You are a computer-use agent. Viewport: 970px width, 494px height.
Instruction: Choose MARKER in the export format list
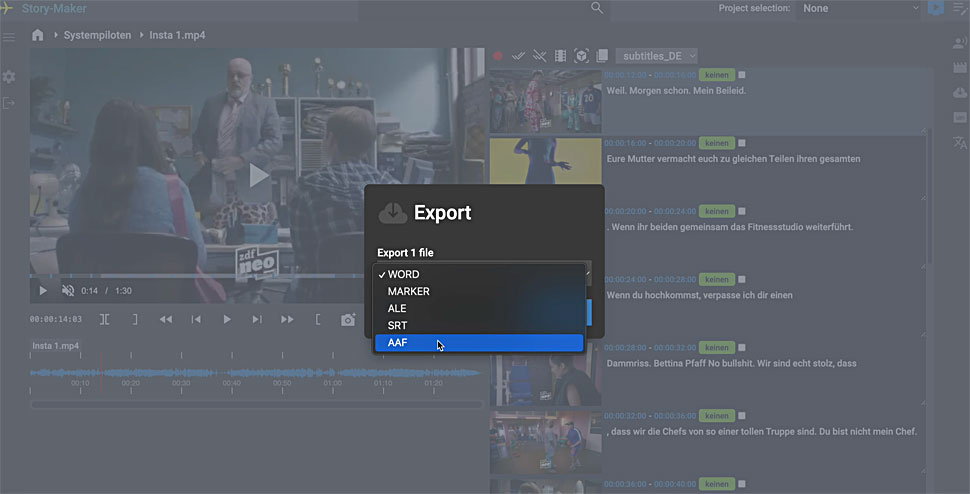click(479, 291)
